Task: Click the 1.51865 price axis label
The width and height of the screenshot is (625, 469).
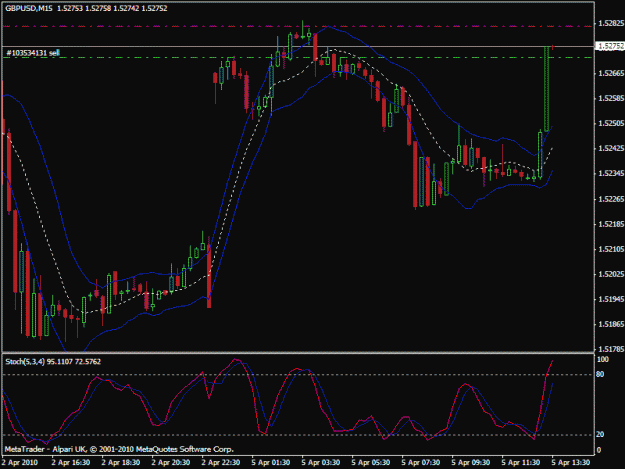Action: [611, 324]
